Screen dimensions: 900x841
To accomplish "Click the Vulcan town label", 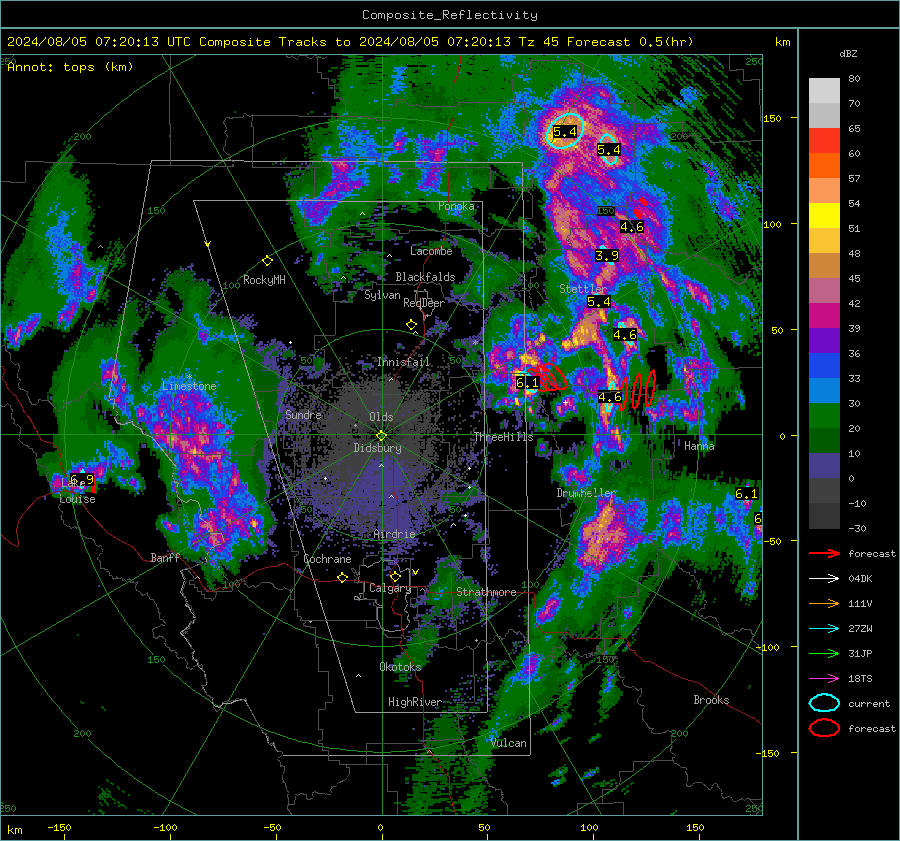I will [509, 743].
